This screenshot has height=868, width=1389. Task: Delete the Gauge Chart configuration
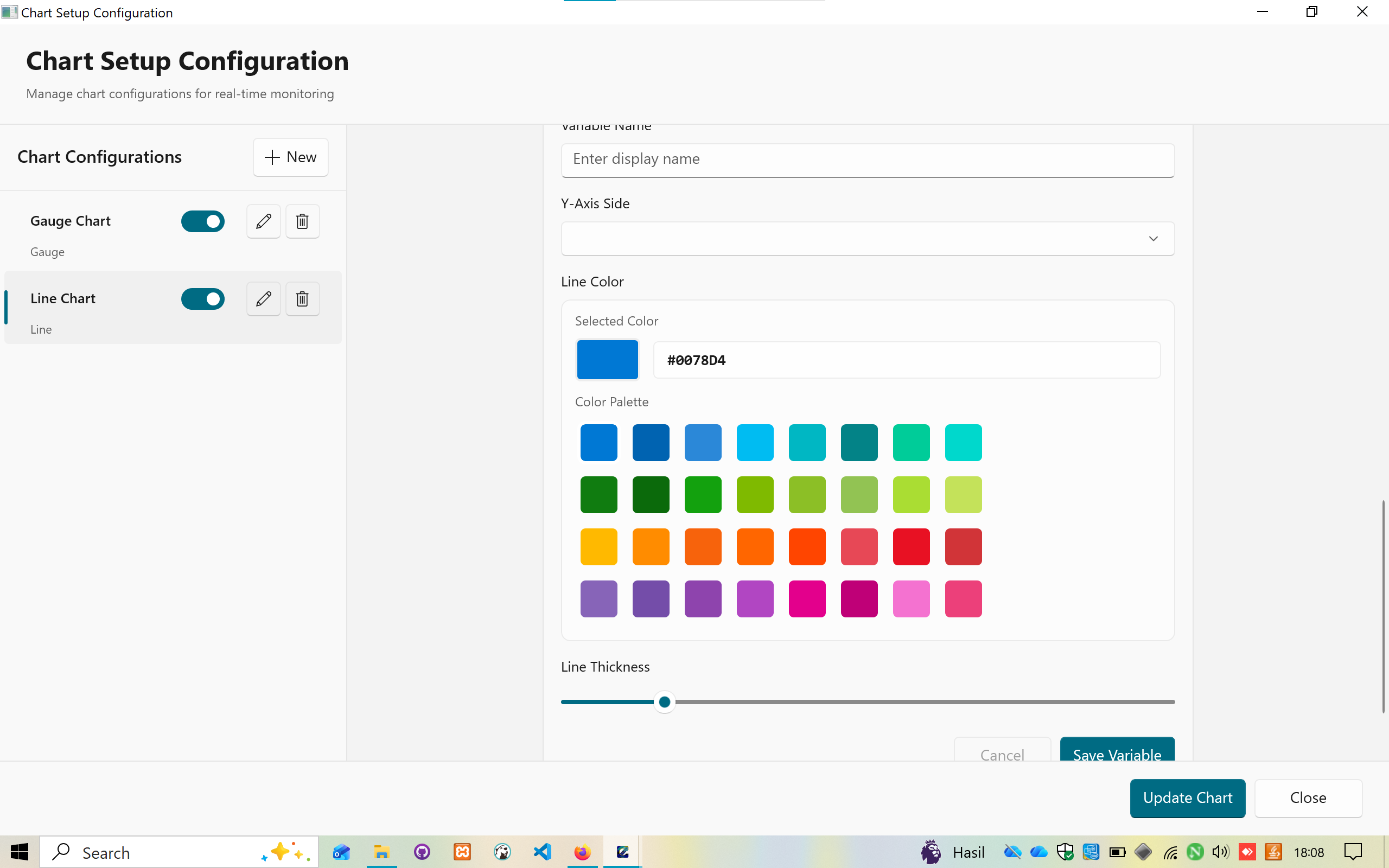click(x=302, y=221)
